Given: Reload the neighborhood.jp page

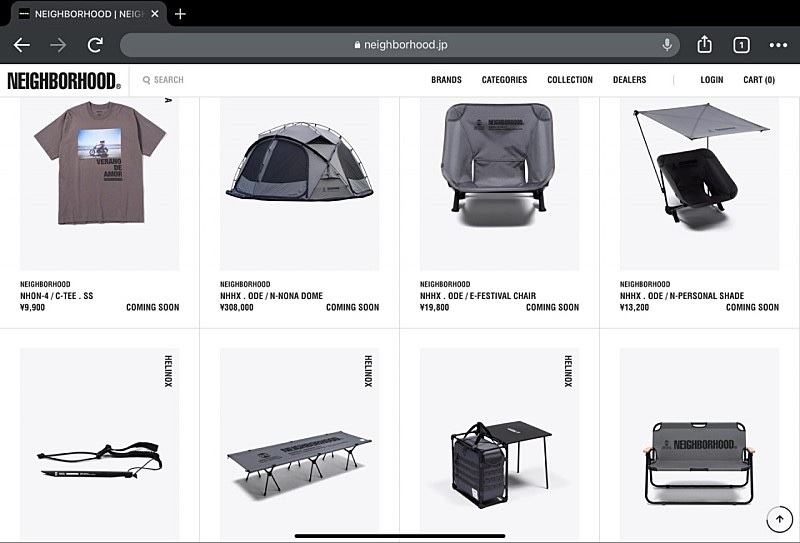Looking at the screenshot, I should (x=95, y=45).
